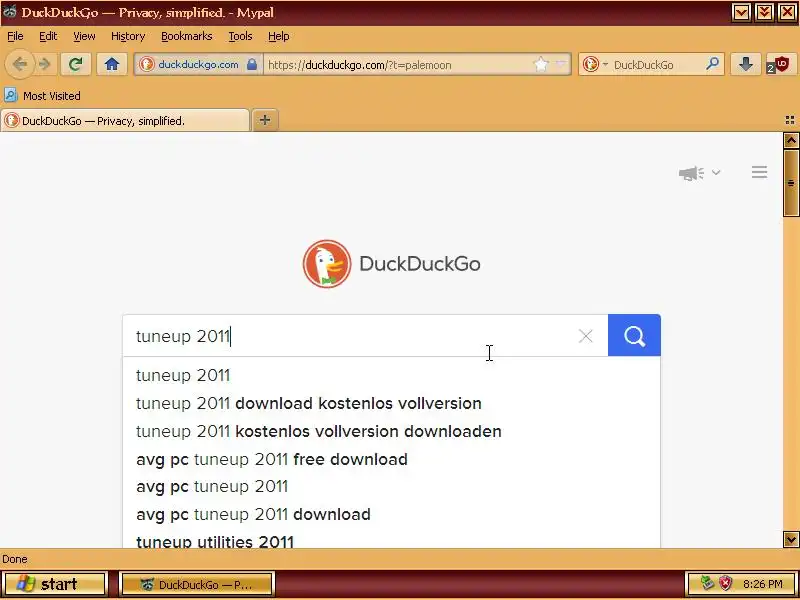Open the Most Visited bookmarks folder
The image size is (800, 600).
pos(42,95)
